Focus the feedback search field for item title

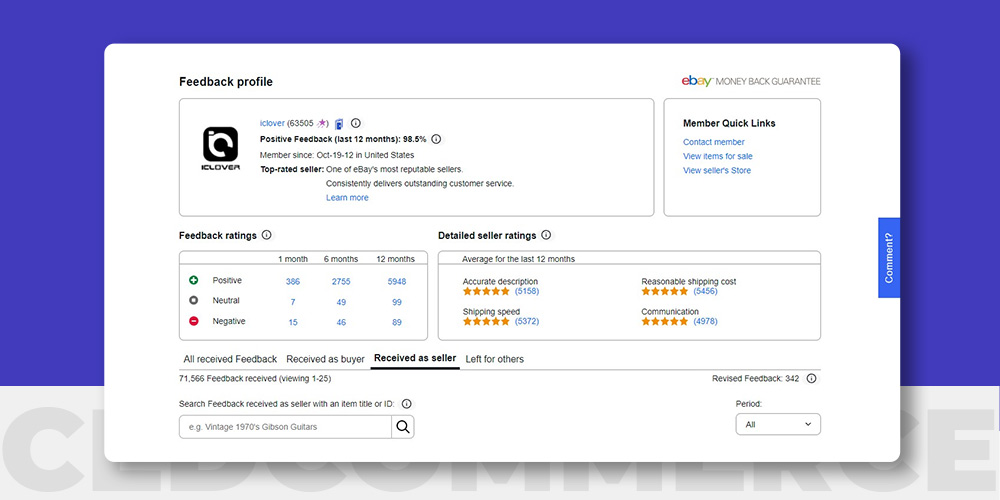(x=285, y=427)
